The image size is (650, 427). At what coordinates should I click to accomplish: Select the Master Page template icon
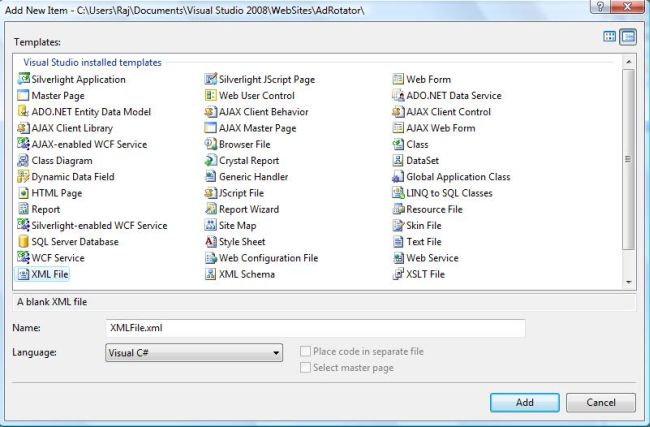click(23, 95)
